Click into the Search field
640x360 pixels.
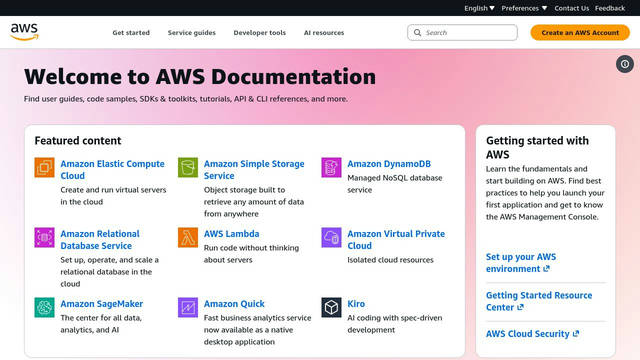click(462, 32)
